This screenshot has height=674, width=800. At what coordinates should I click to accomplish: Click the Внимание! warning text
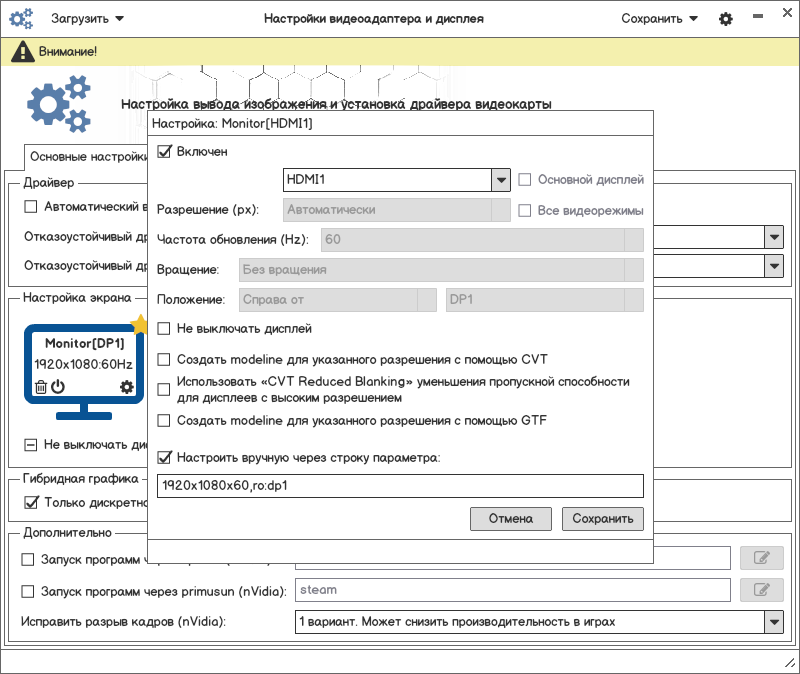coord(68,52)
